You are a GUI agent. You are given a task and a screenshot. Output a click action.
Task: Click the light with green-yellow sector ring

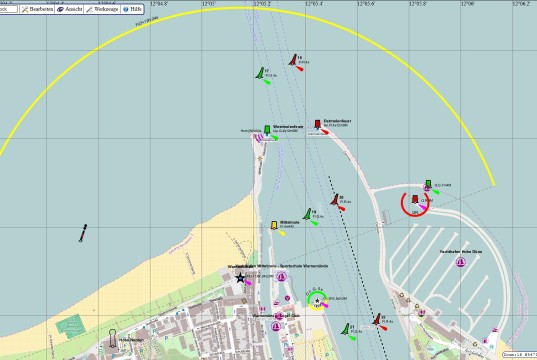click(317, 300)
